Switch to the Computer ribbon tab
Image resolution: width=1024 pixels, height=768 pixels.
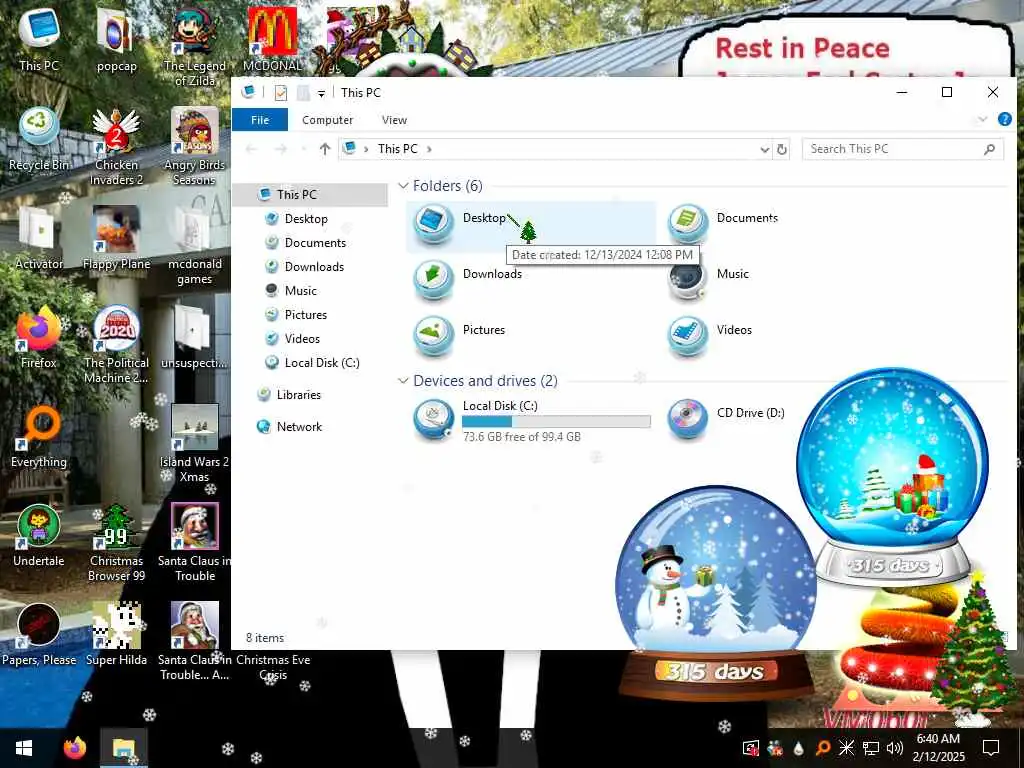click(x=327, y=120)
